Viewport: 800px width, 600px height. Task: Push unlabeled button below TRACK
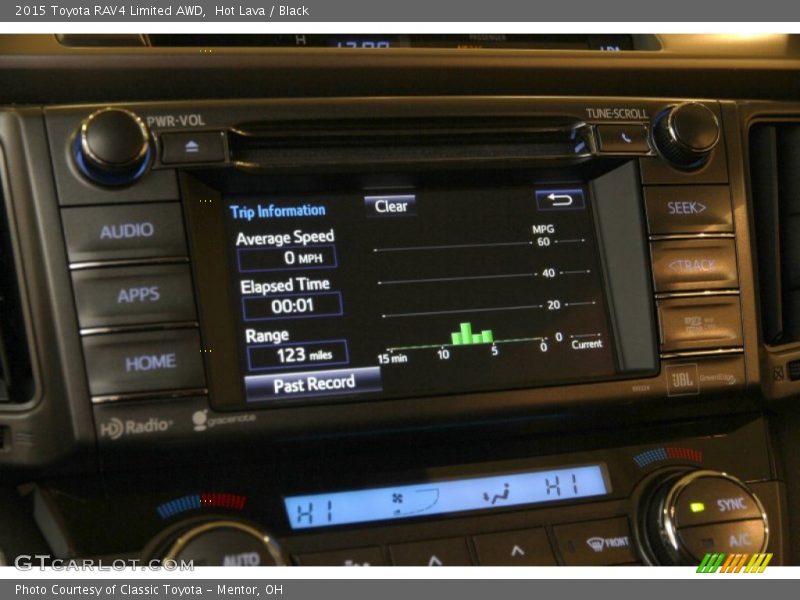[699, 324]
